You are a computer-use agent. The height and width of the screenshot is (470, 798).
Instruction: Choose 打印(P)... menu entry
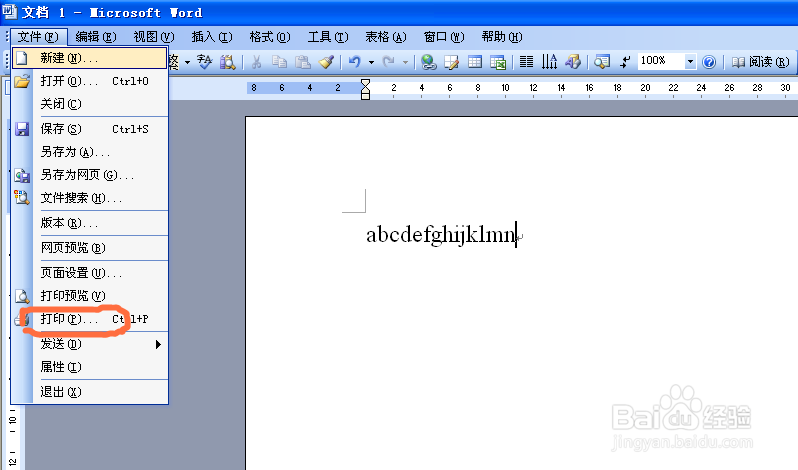pos(90,319)
